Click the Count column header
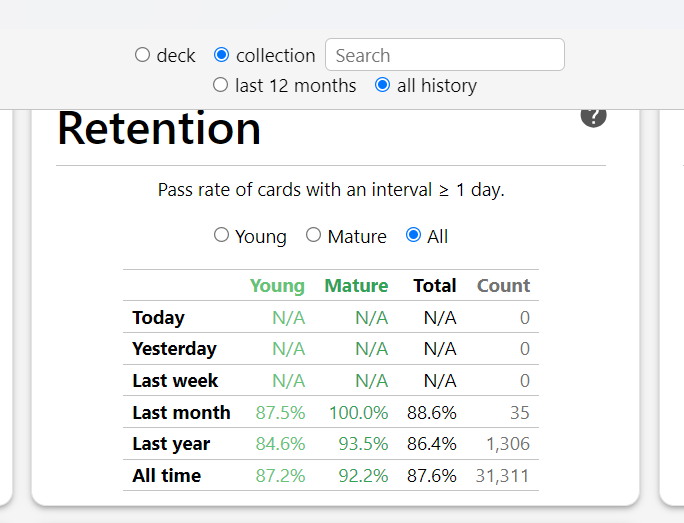 click(x=503, y=286)
